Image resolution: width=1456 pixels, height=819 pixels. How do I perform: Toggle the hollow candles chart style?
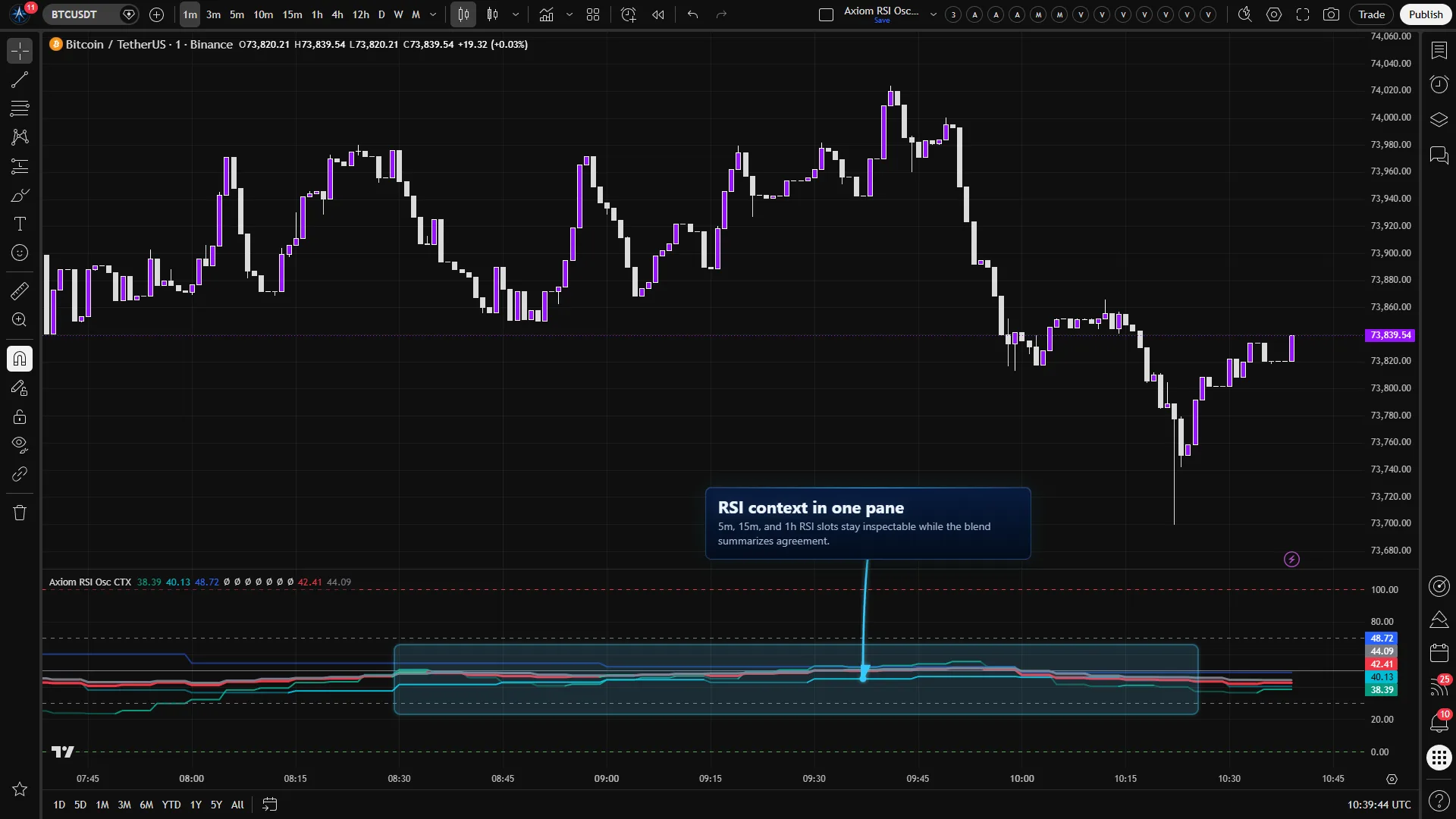pyautogui.click(x=493, y=14)
